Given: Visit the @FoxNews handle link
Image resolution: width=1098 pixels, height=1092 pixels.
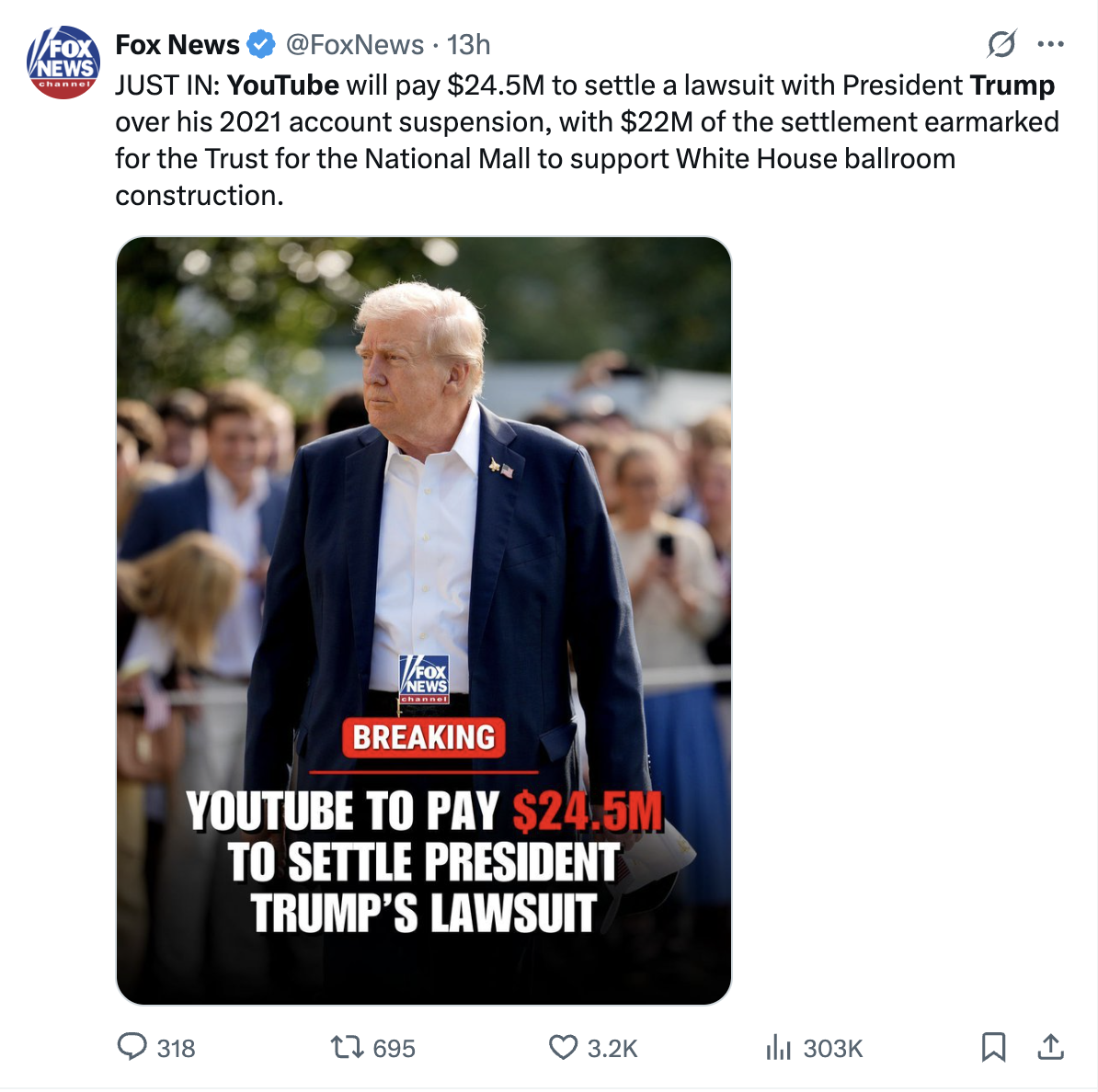Looking at the screenshot, I should [x=355, y=45].
